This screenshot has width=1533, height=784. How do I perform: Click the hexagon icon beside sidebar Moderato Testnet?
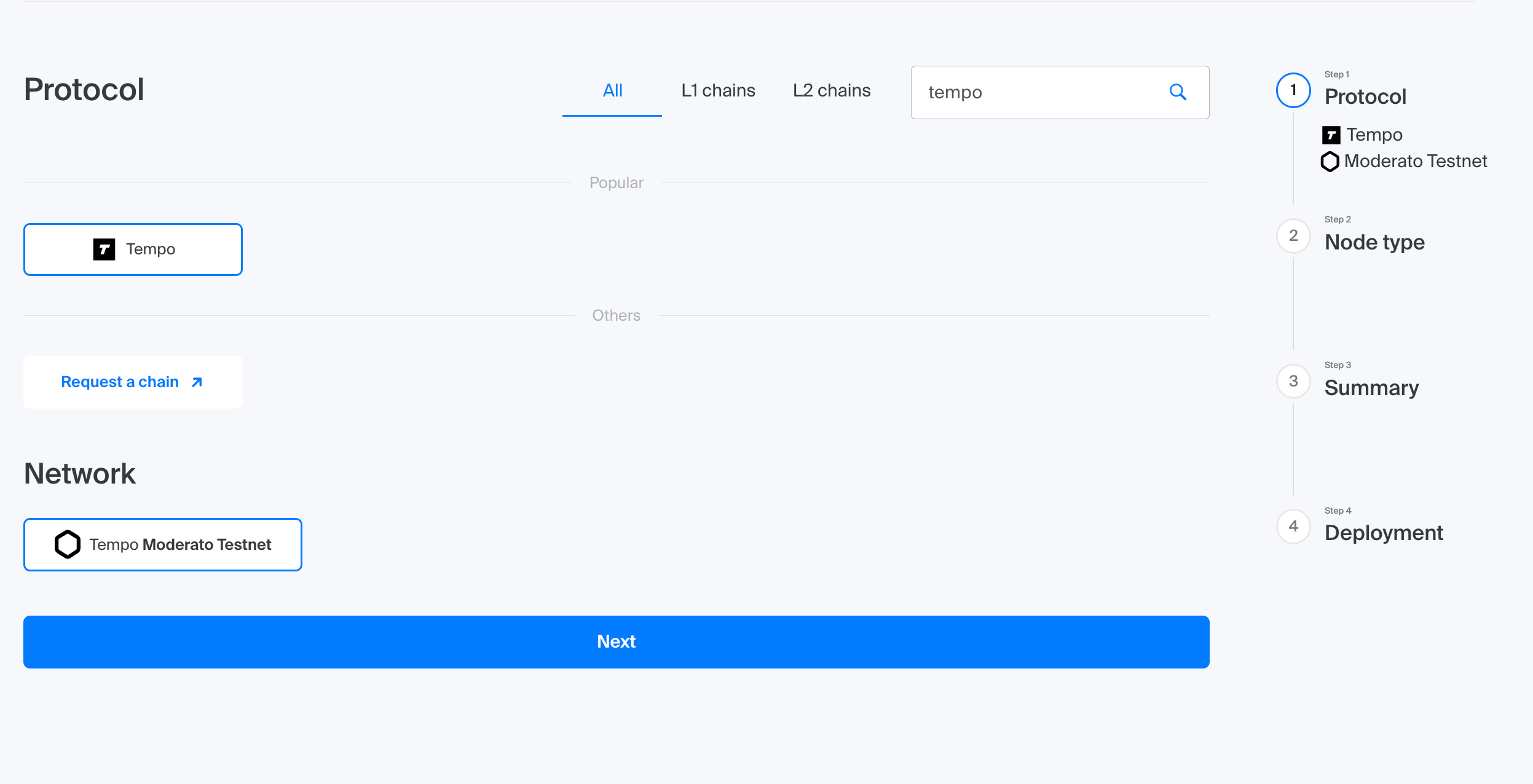[1330, 162]
